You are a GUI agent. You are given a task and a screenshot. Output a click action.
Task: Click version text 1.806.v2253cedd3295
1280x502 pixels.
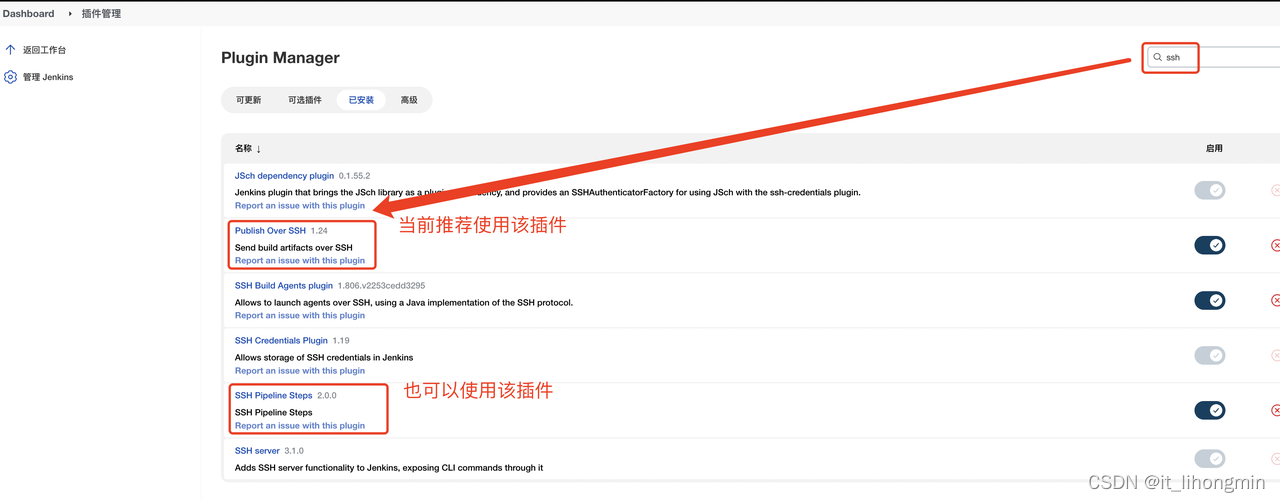[381, 286]
